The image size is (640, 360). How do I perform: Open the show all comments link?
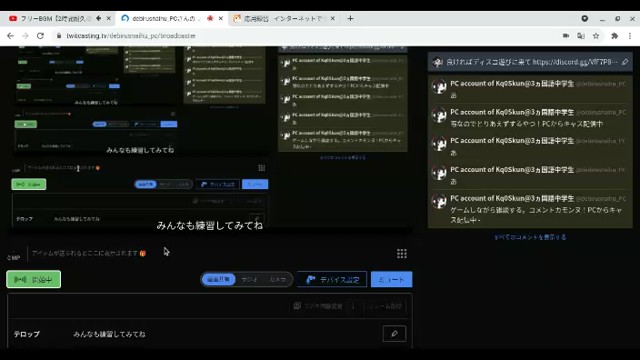coord(530,237)
